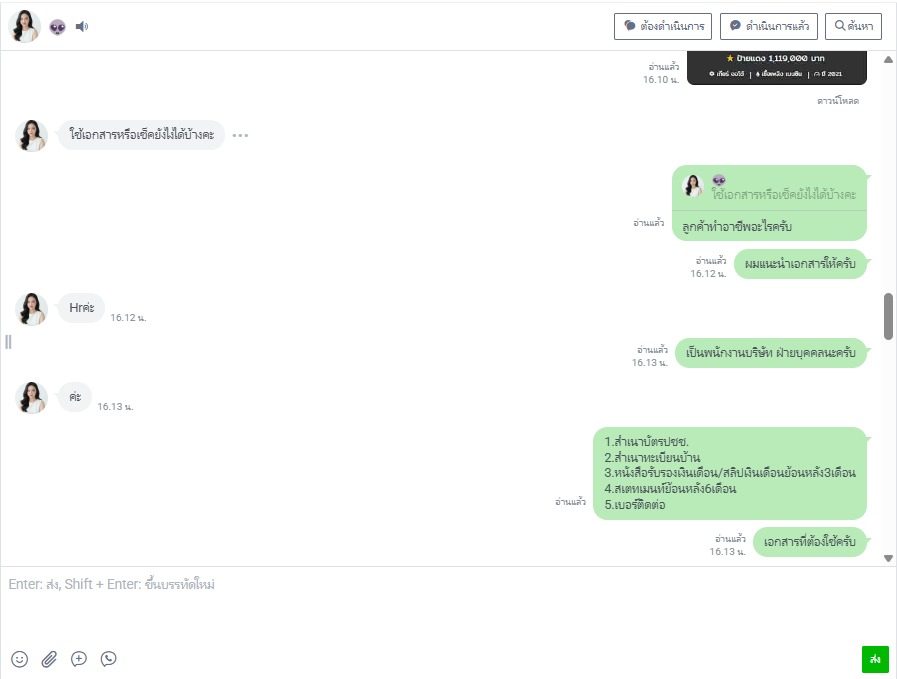Focus the message input field
Viewport: 897px width, 679px height.
448,603
